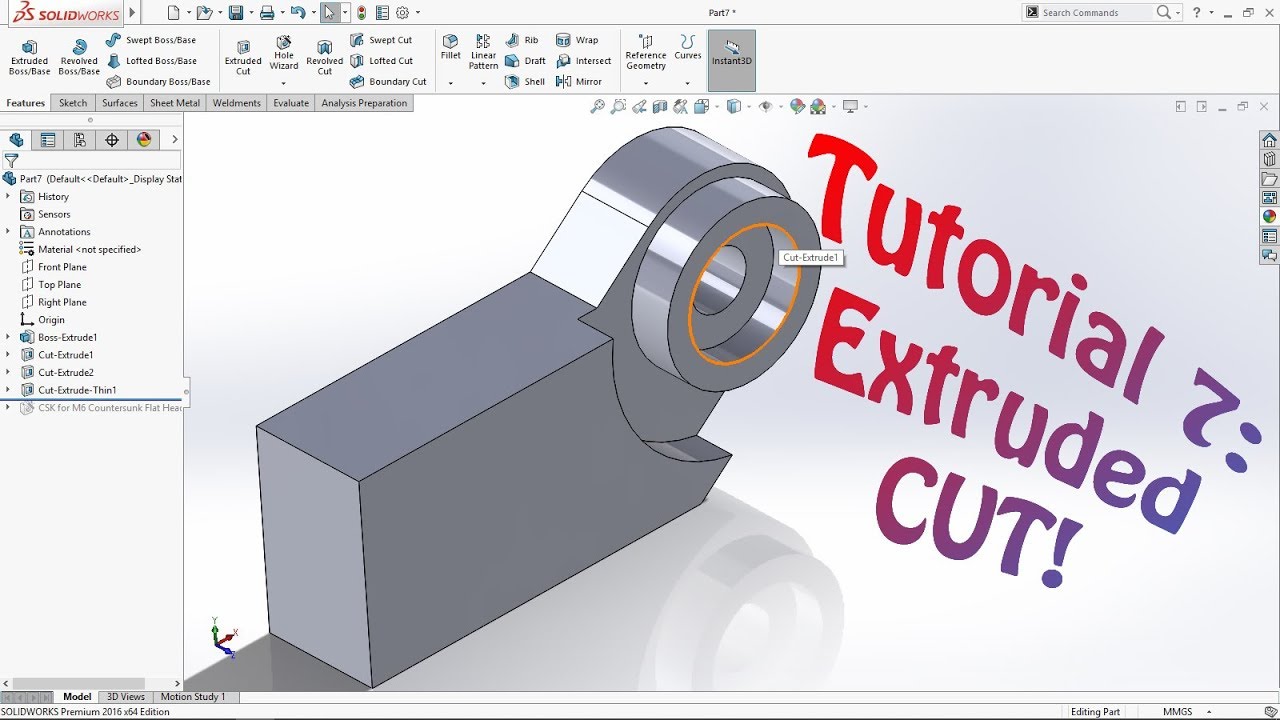Click the Undo icon
This screenshot has height=720, width=1280.
297,13
